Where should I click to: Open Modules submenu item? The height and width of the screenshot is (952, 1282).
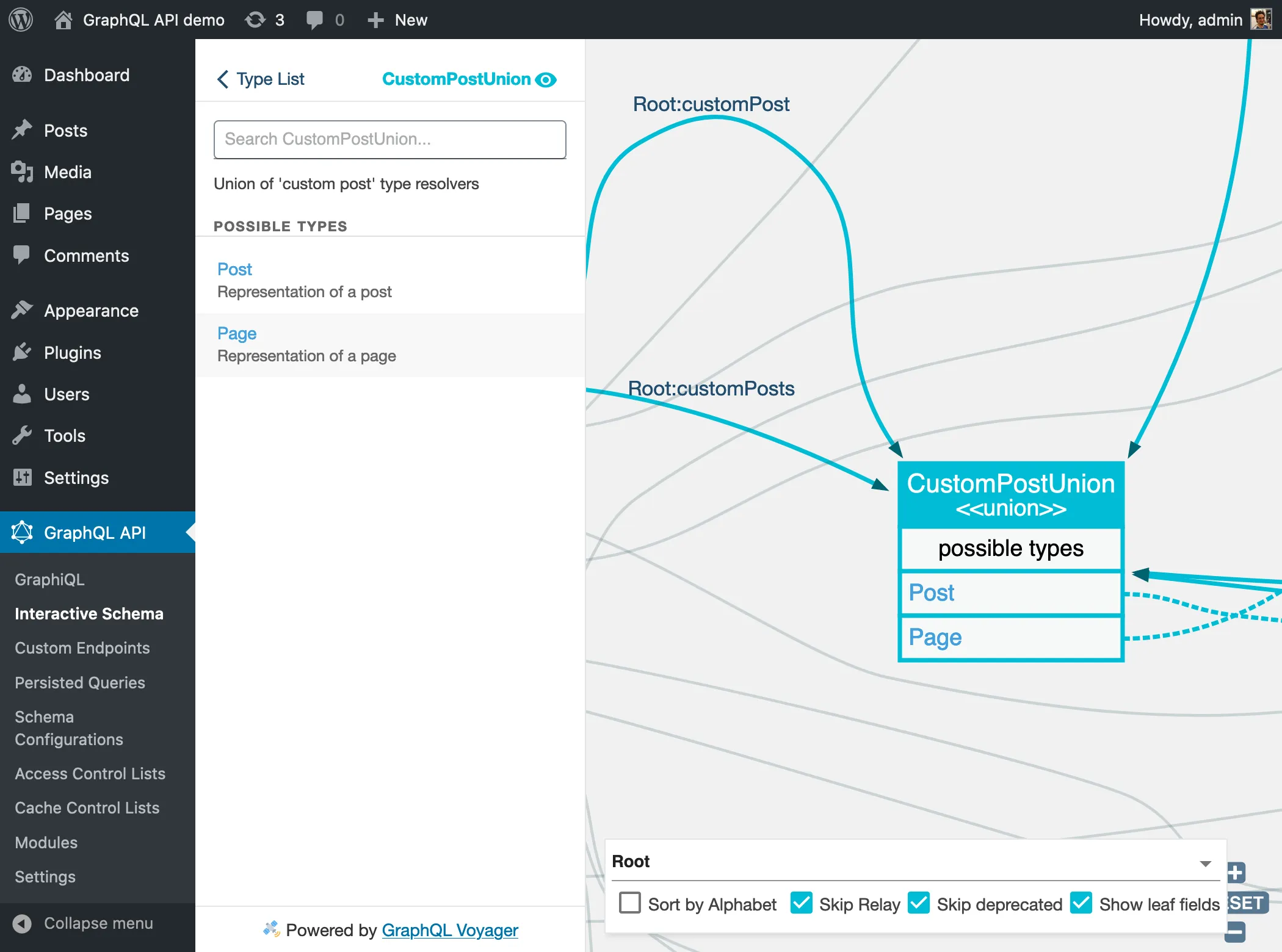46,842
